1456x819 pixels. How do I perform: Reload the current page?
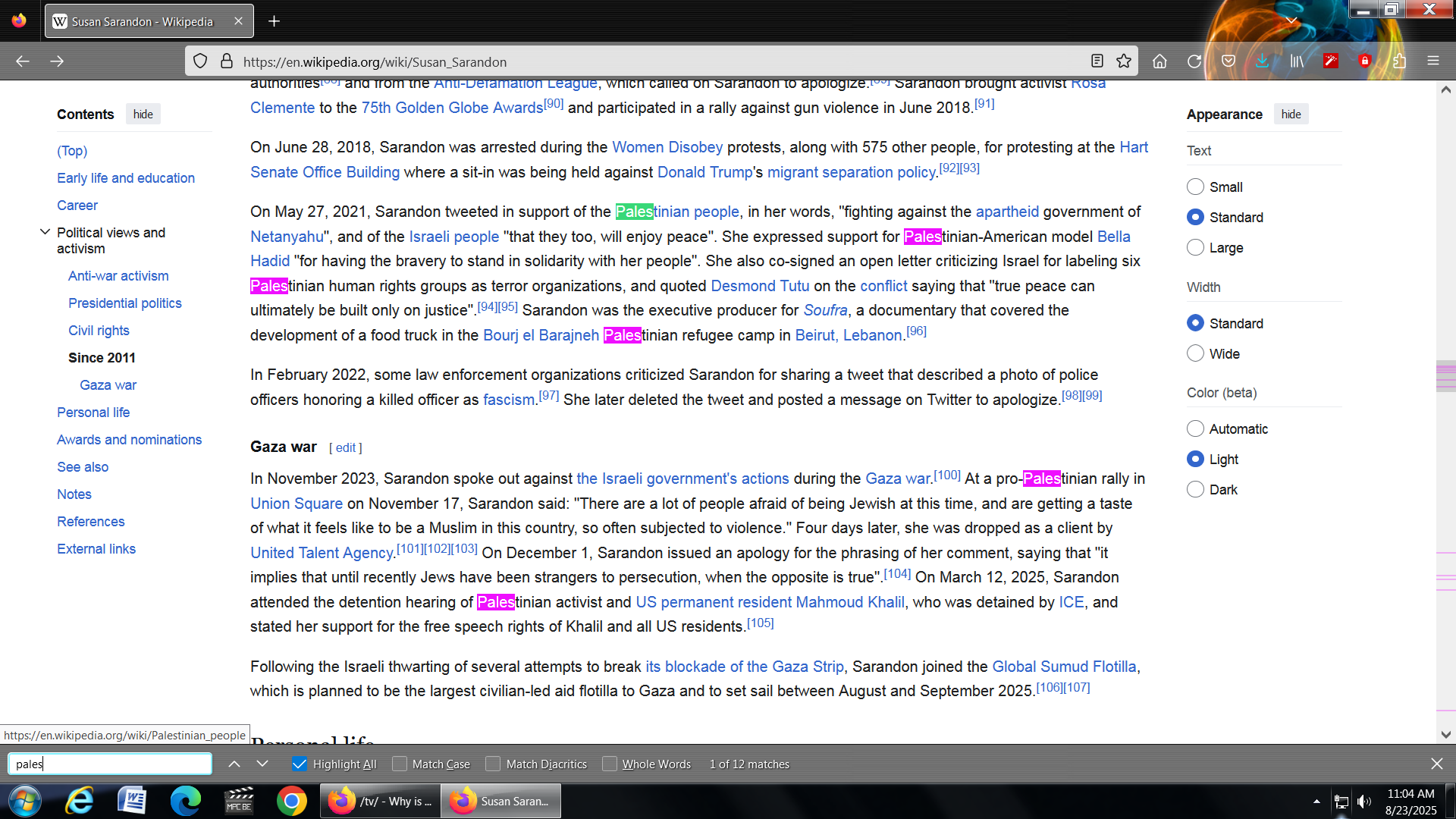point(1194,61)
